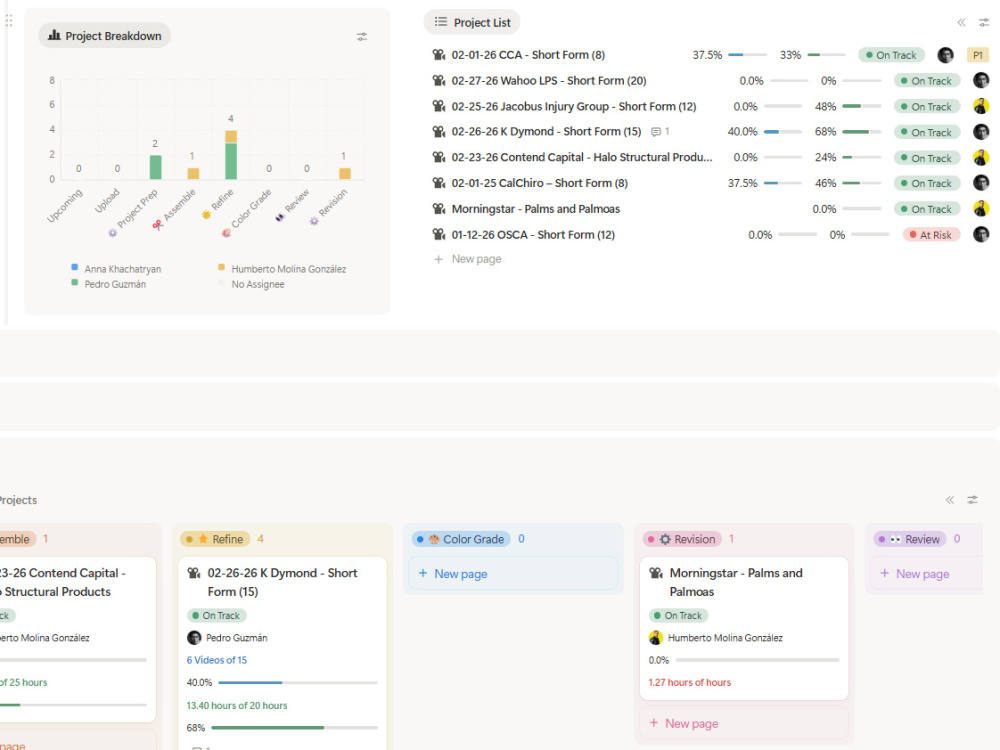Viewport: 1000px width, 750px height.
Task: Click '13.40 hours of 20 hours' text
Action: click(237, 705)
